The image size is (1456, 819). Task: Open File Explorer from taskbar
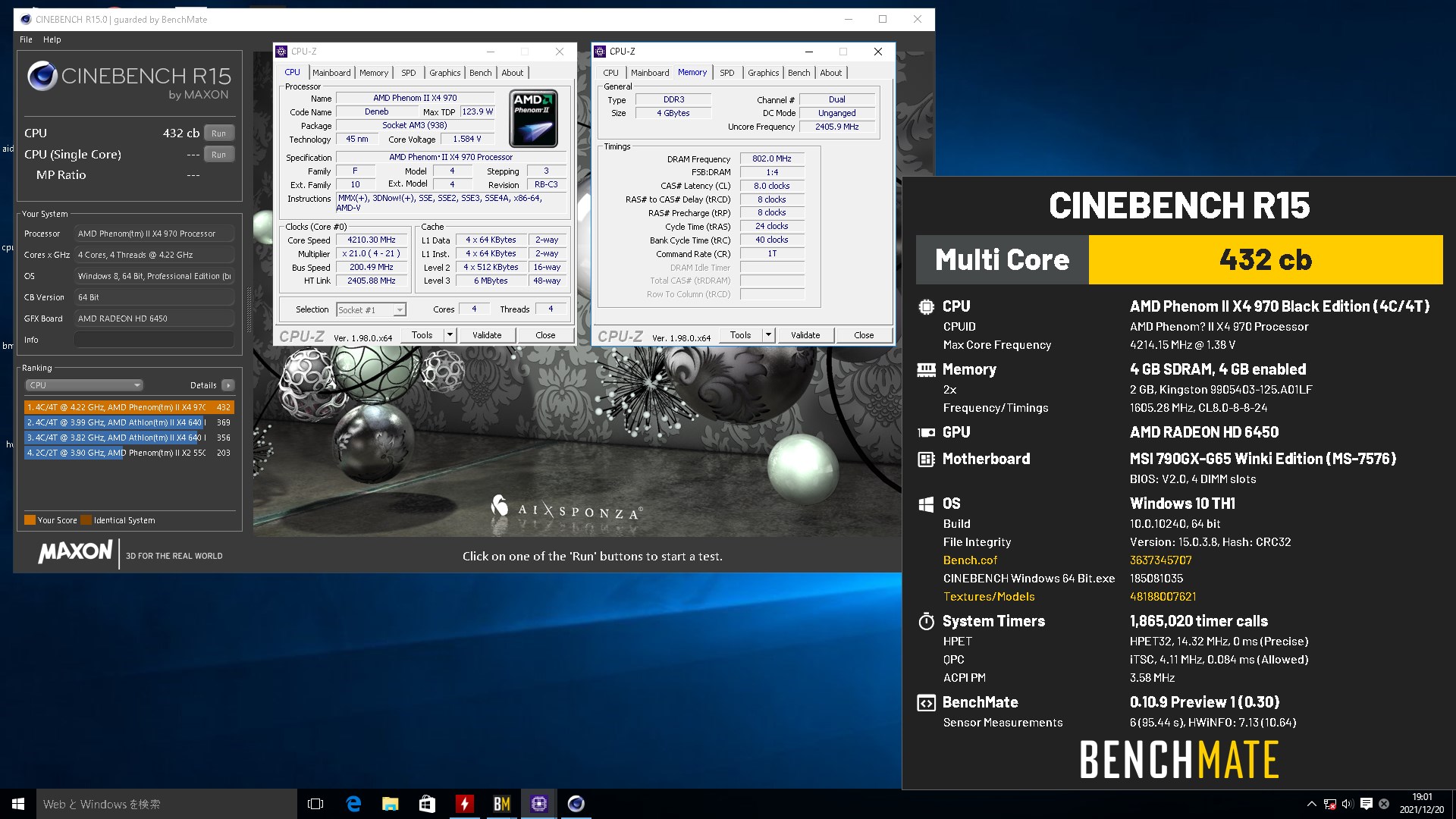click(390, 804)
